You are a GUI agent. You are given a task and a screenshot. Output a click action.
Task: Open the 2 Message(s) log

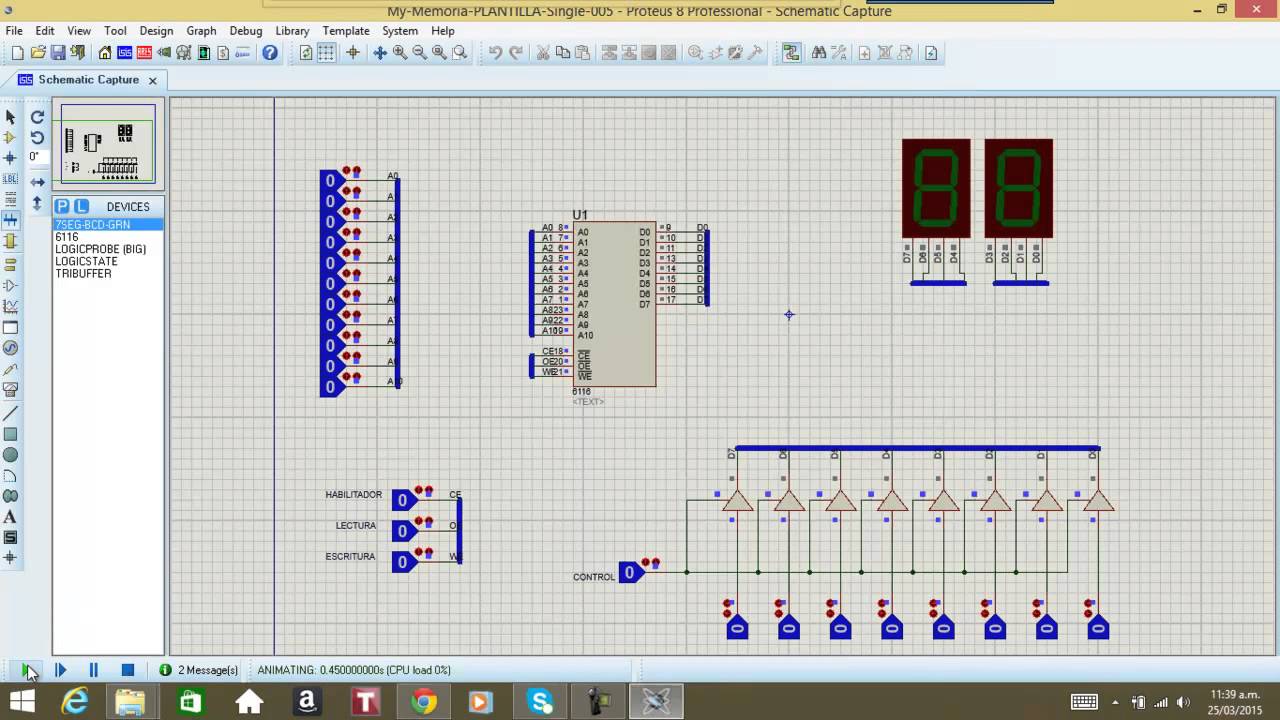(x=199, y=670)
